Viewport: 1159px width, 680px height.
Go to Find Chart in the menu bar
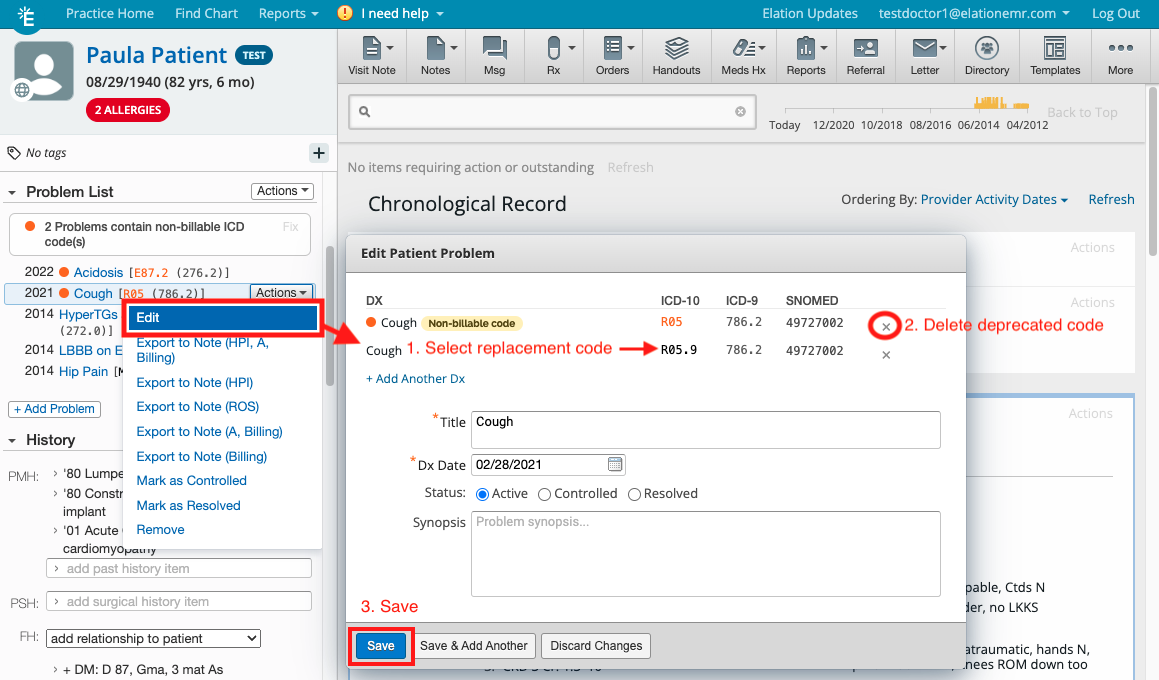[206, 13]
